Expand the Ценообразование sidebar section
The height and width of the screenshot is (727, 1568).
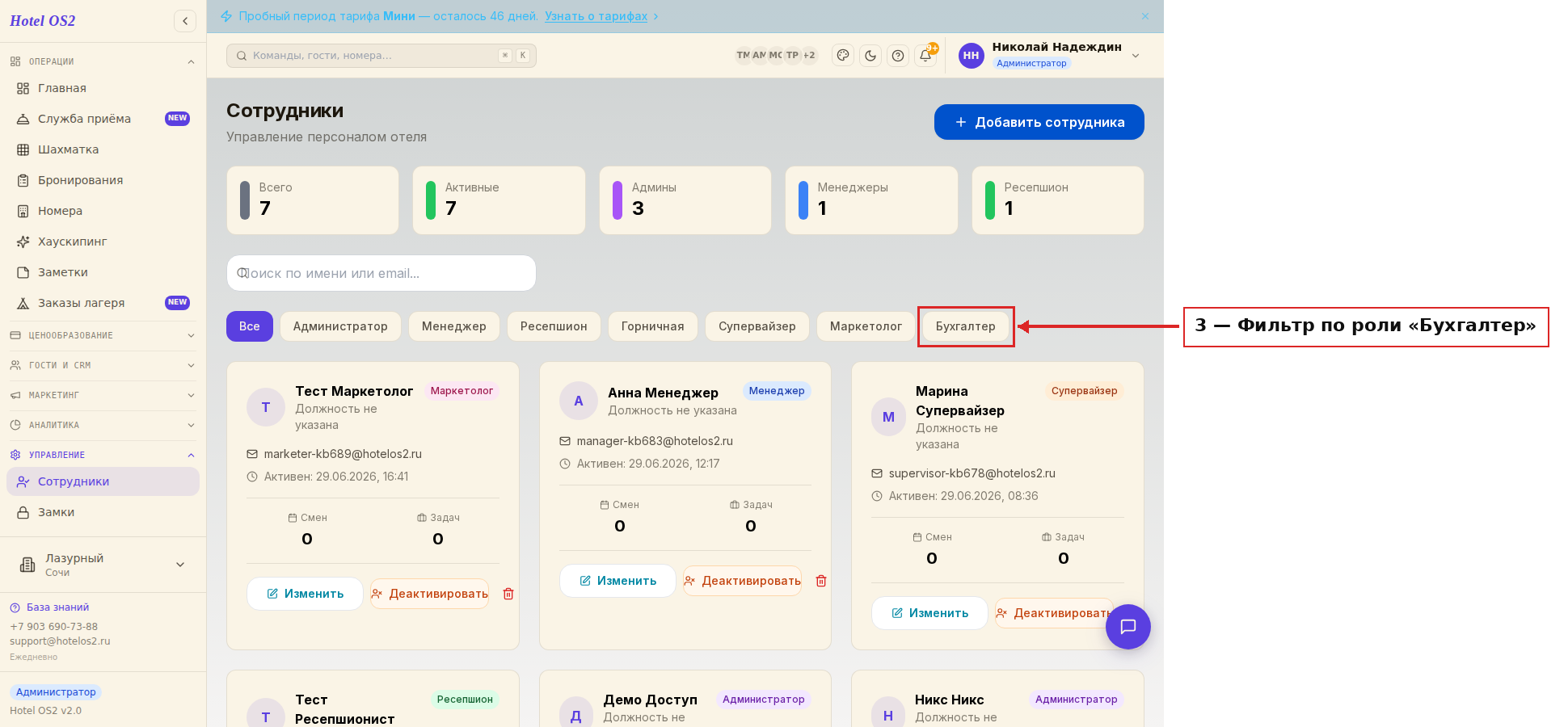[103, 335]
